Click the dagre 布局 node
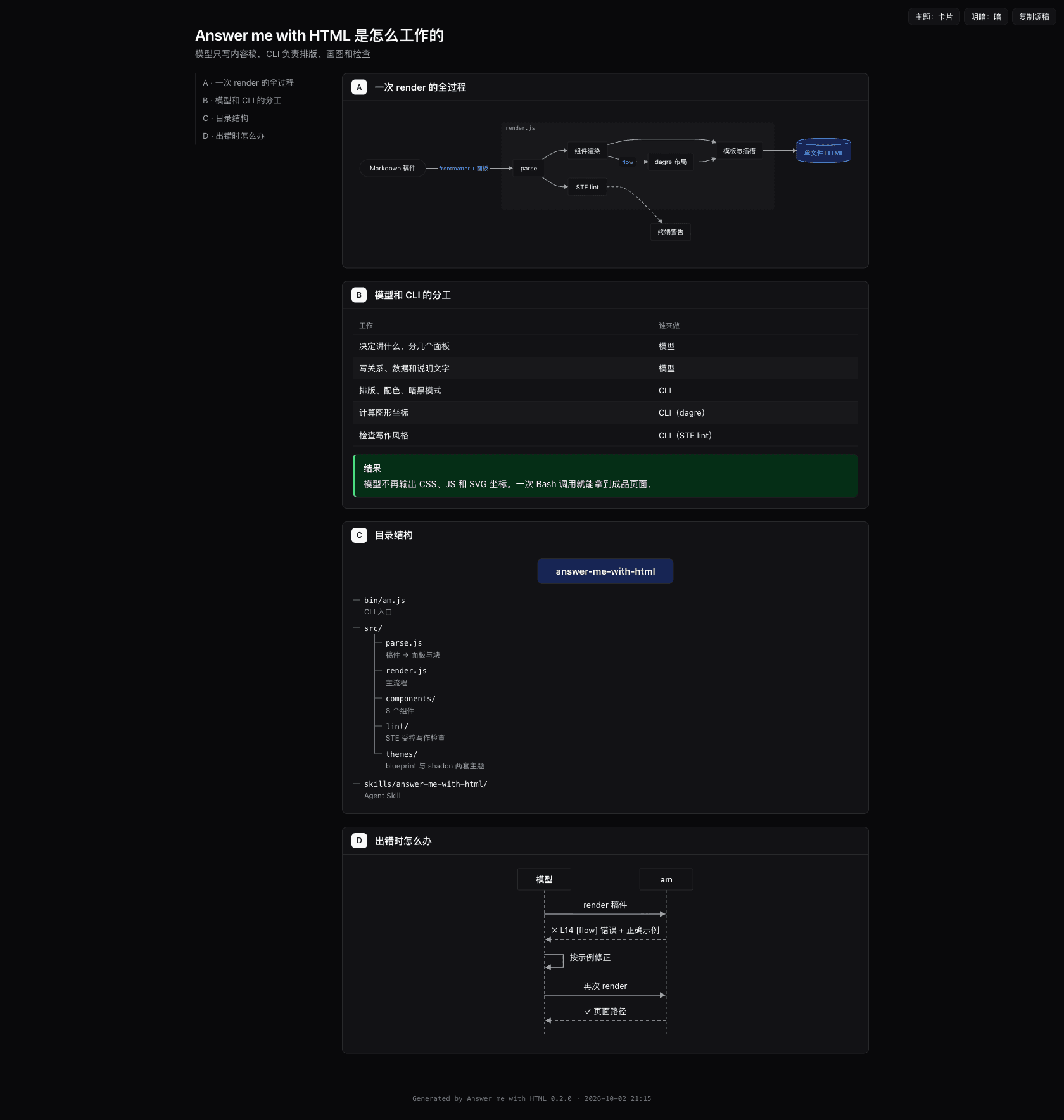Viewport: 1064px width, 1120px height. point(671,162)
